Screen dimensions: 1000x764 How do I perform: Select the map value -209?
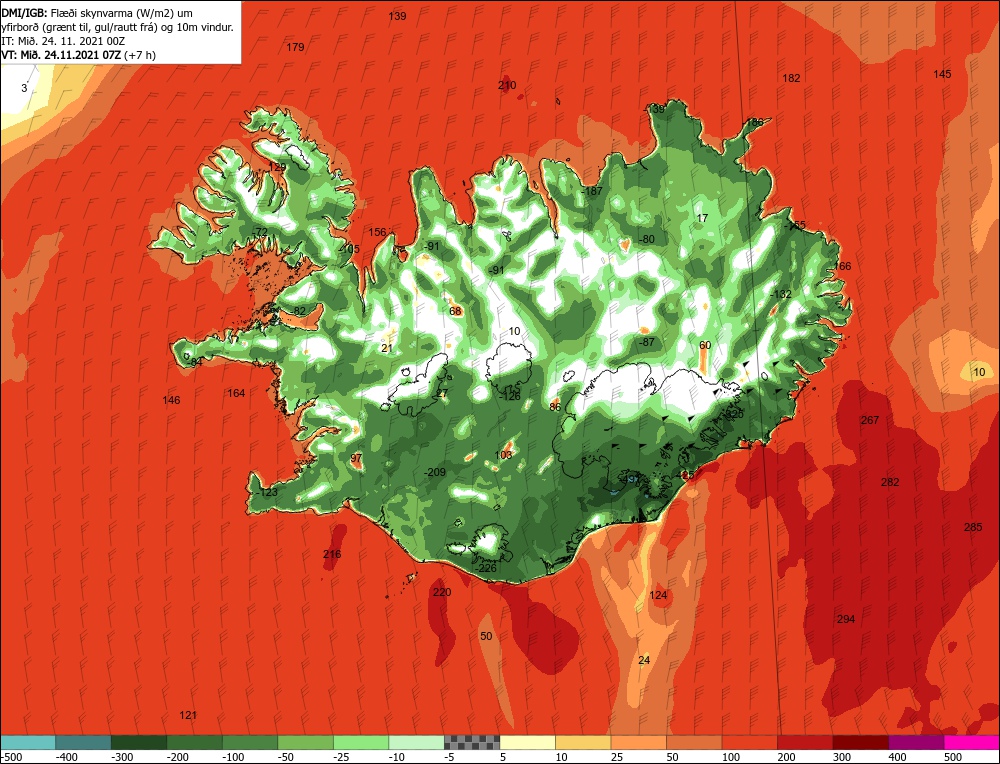pos(435,473)
